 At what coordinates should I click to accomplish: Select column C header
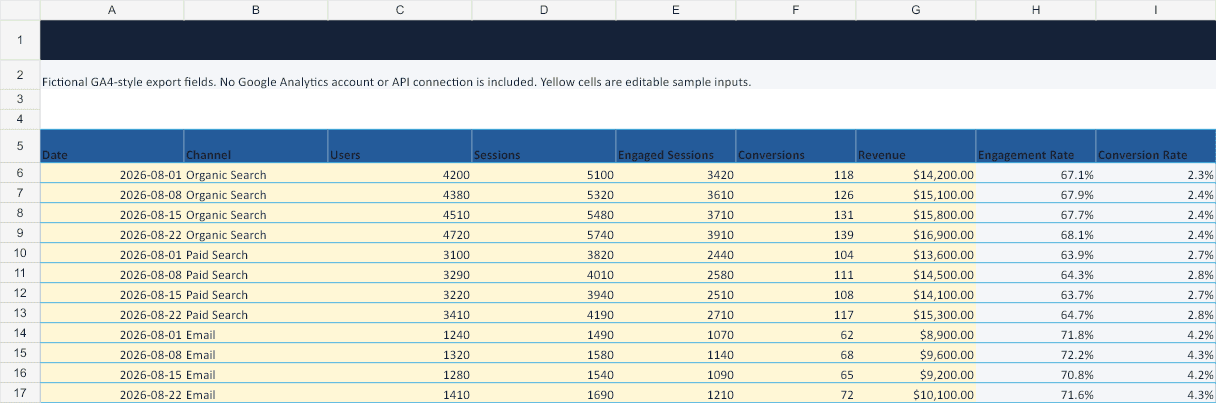(x=400, y=9)
